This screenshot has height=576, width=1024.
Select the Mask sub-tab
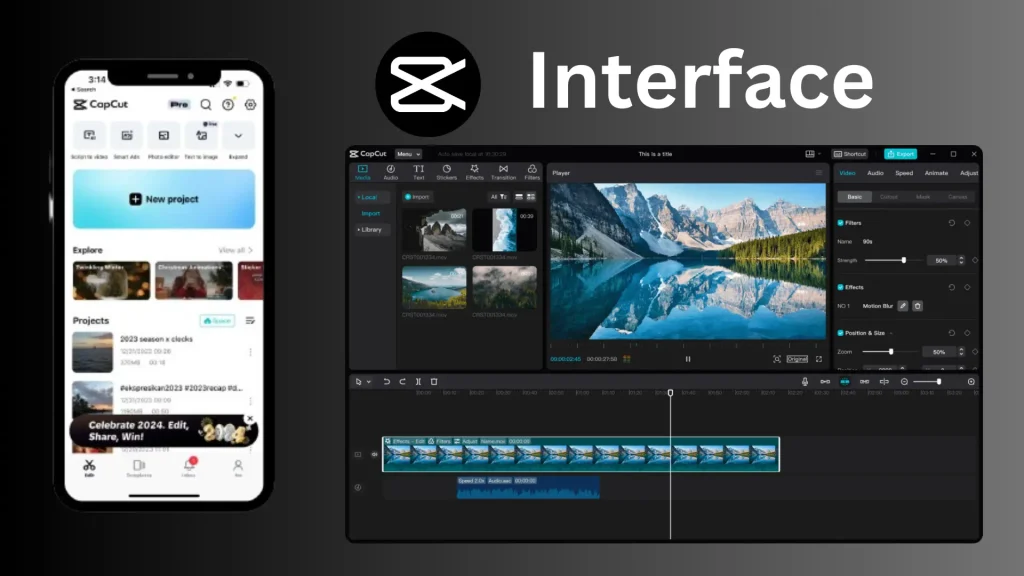coord(923,197)
